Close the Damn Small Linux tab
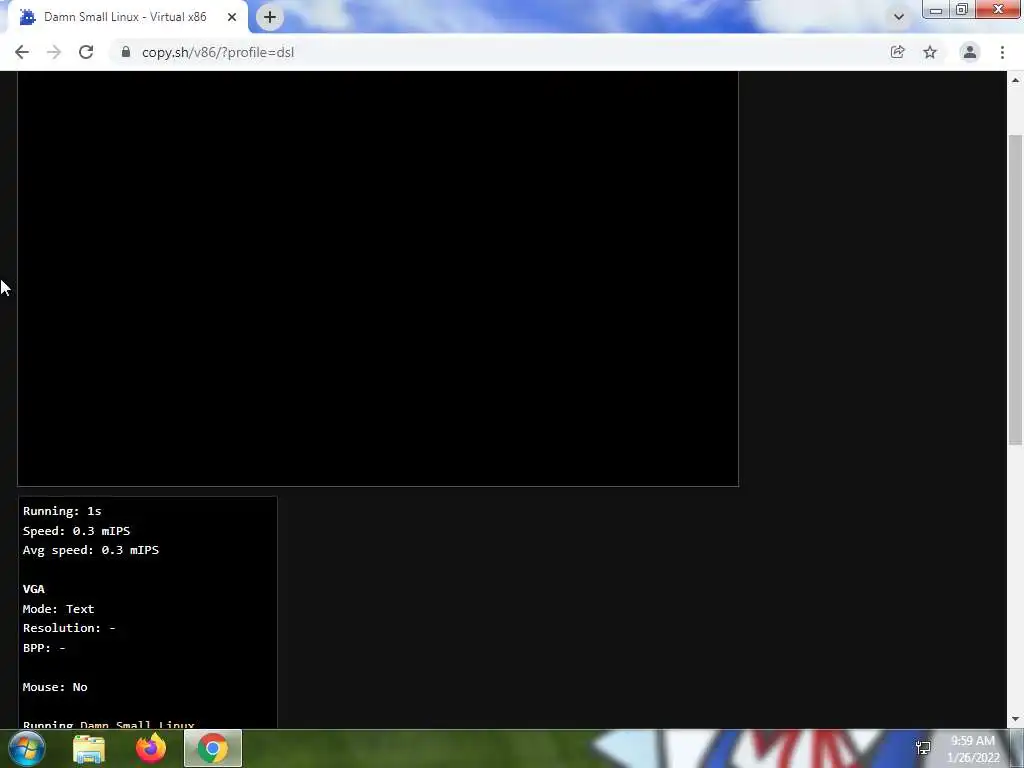 click(232, 17)
